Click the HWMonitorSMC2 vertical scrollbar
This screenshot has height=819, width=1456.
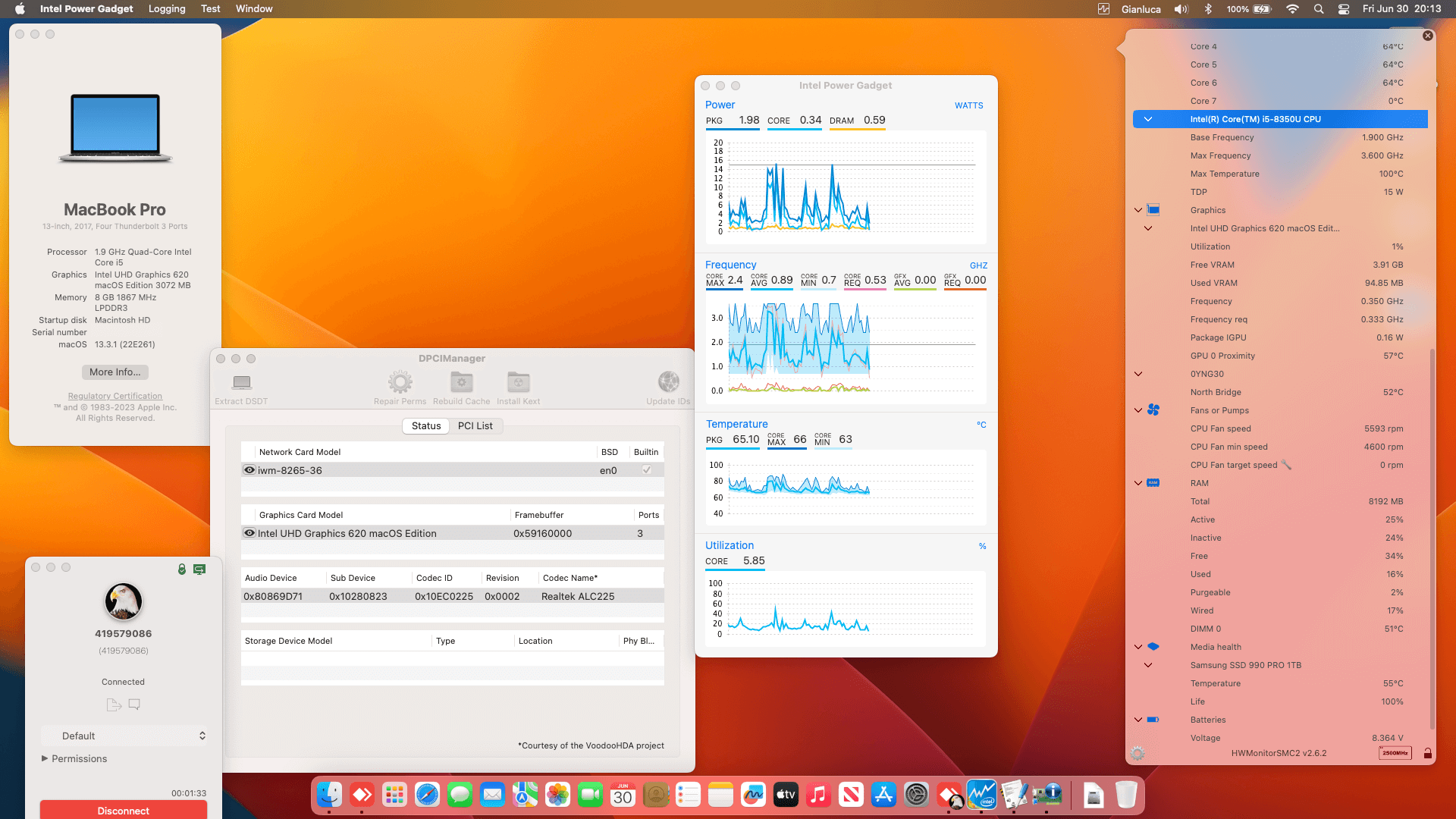click(x=1432, y=538)
